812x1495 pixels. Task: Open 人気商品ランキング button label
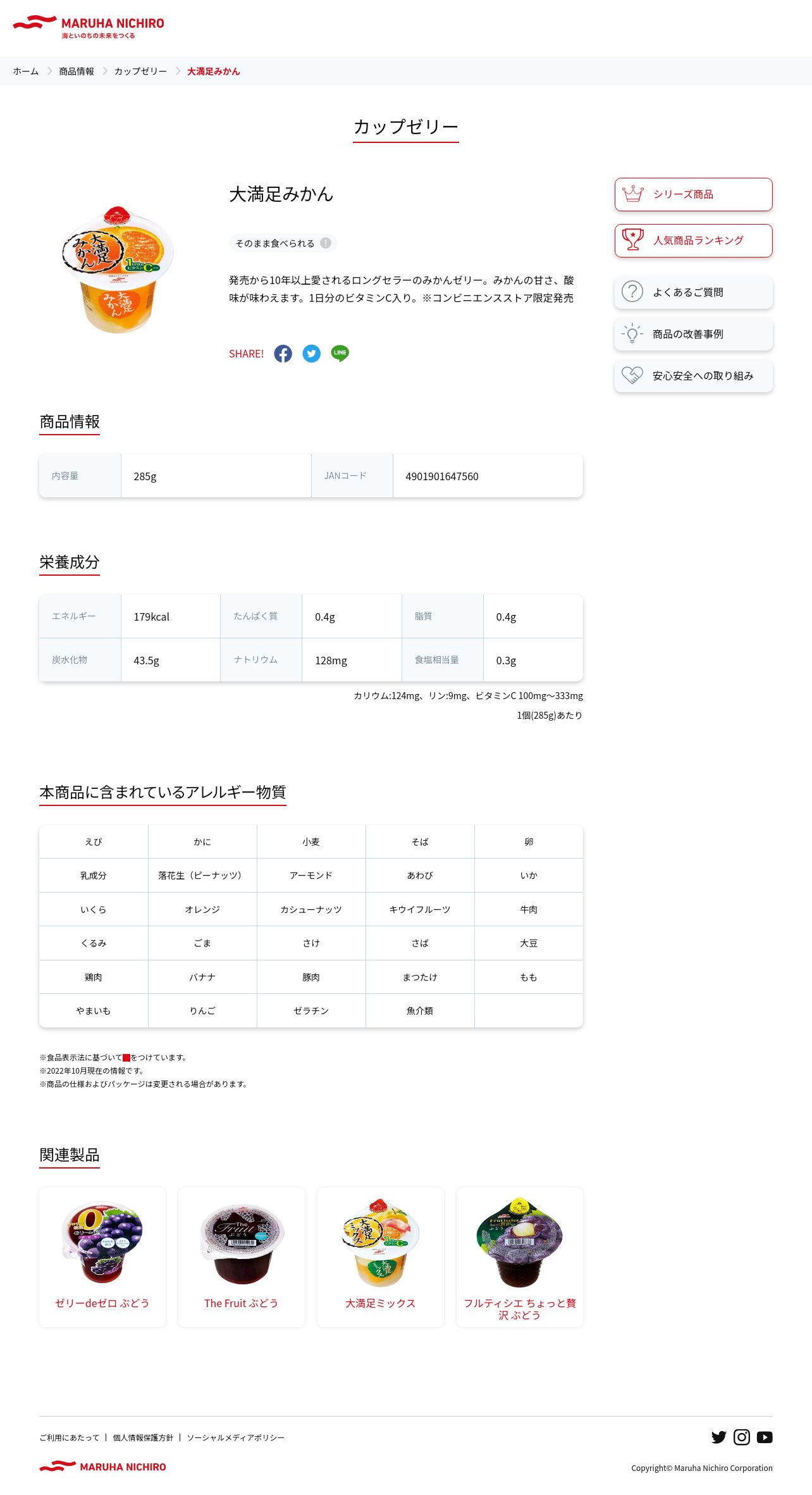point(698,240)
